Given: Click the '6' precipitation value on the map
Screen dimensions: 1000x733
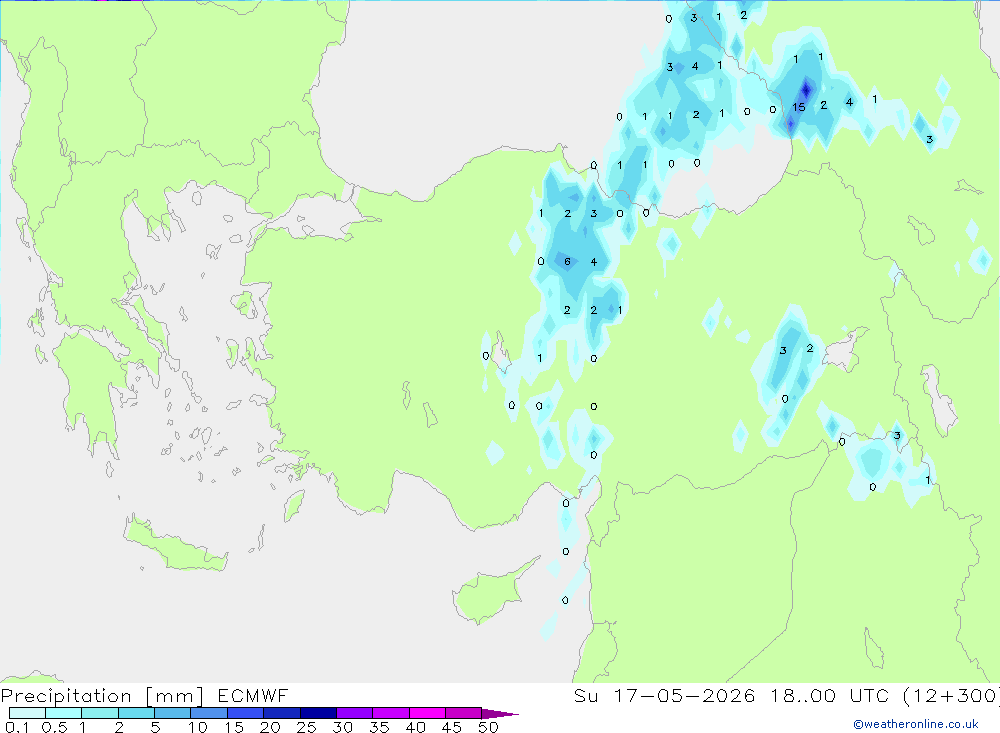Looking at the screenshot, I should point(567,262).
